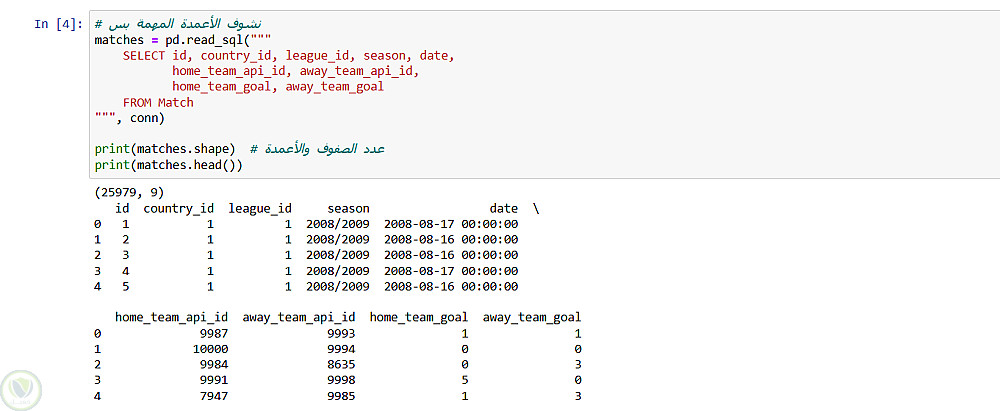Click the away_team_goal output column header
1000x411 pixels.
click(532, 317)
